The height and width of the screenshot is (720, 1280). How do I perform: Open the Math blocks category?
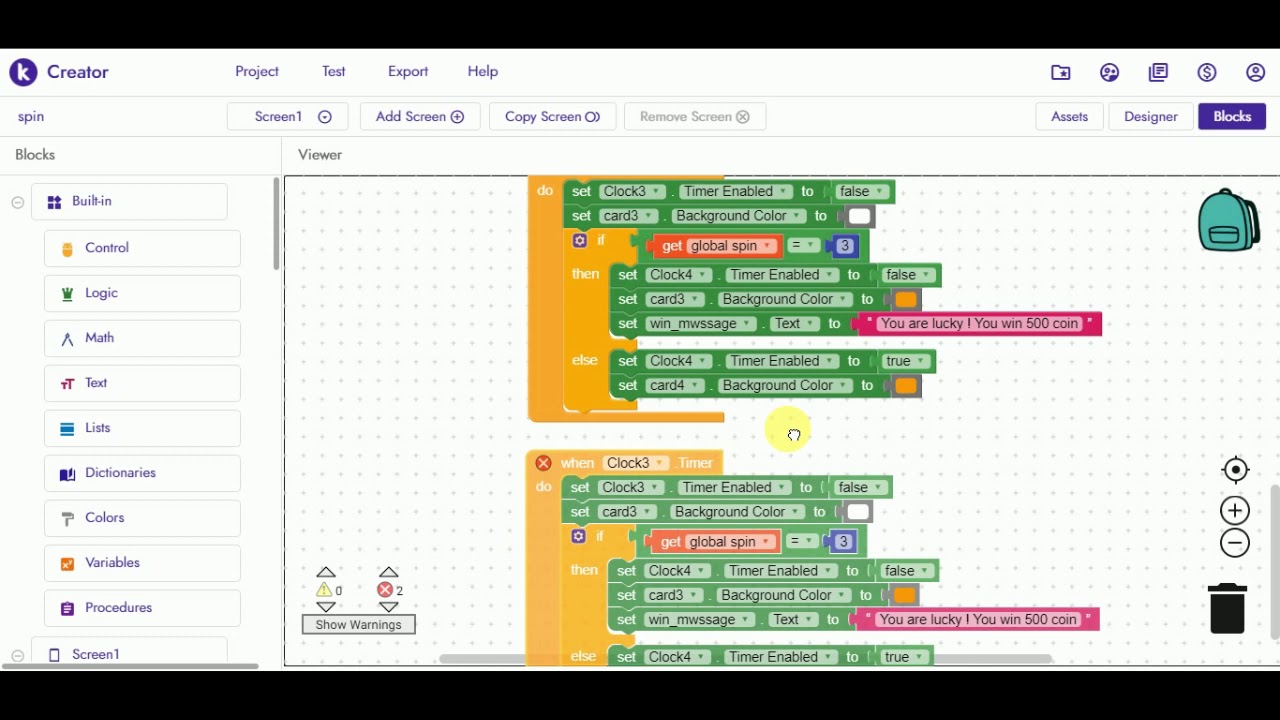pos(142,338)
